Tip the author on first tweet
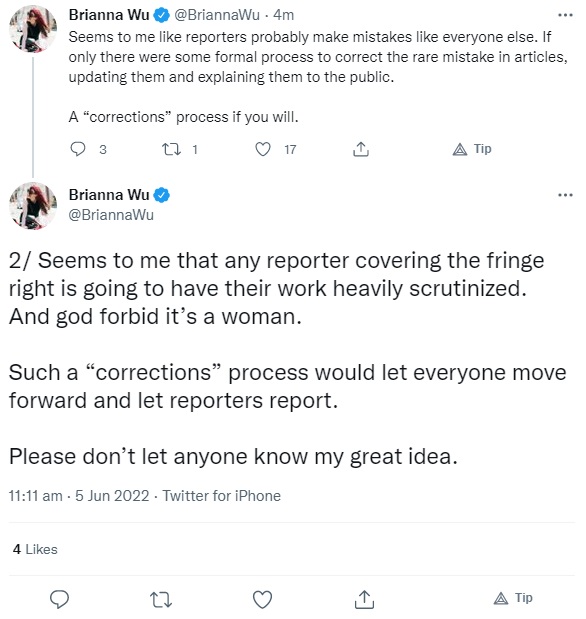 [472, 149]
